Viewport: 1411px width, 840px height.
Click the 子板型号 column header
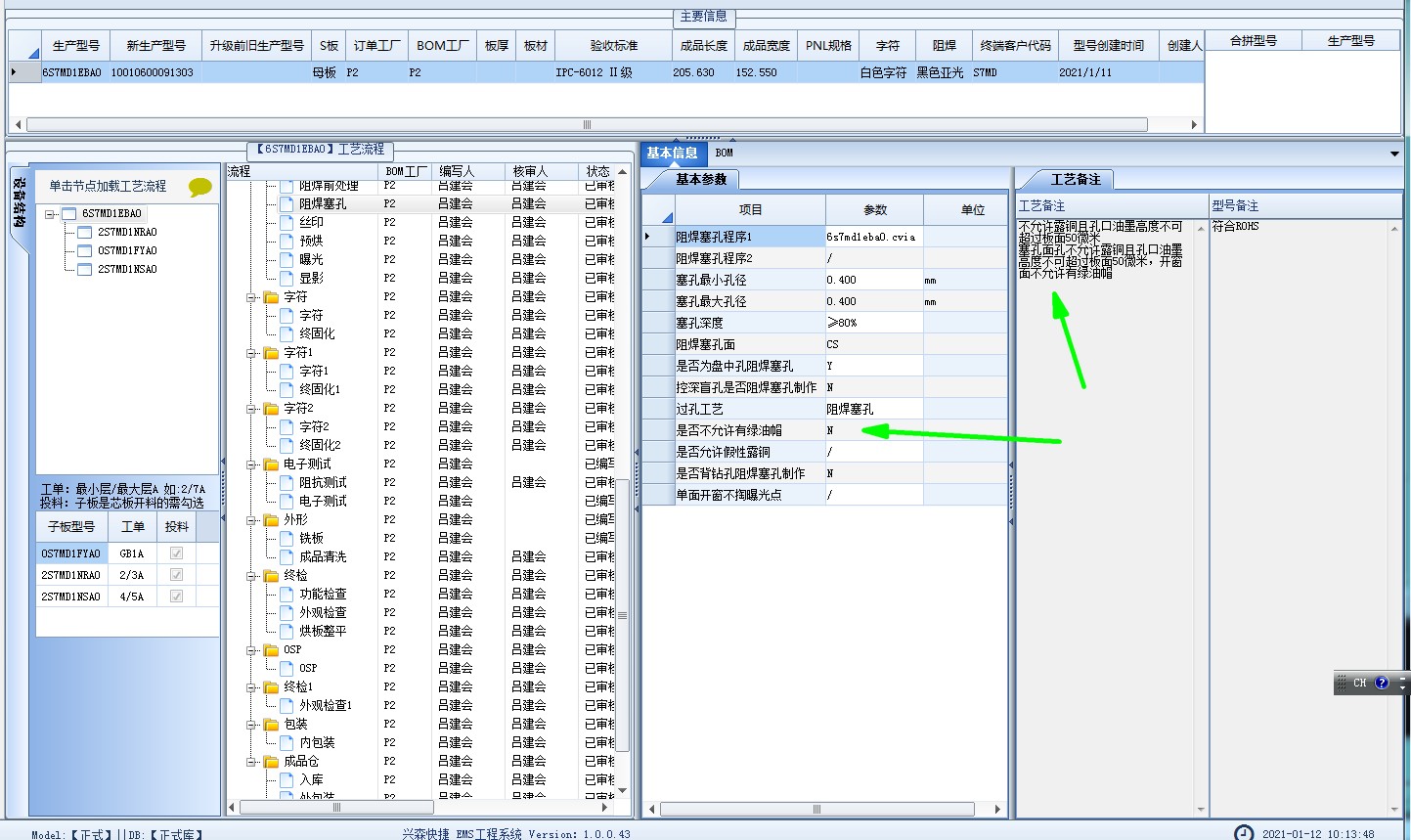click(x=71, y=526)
